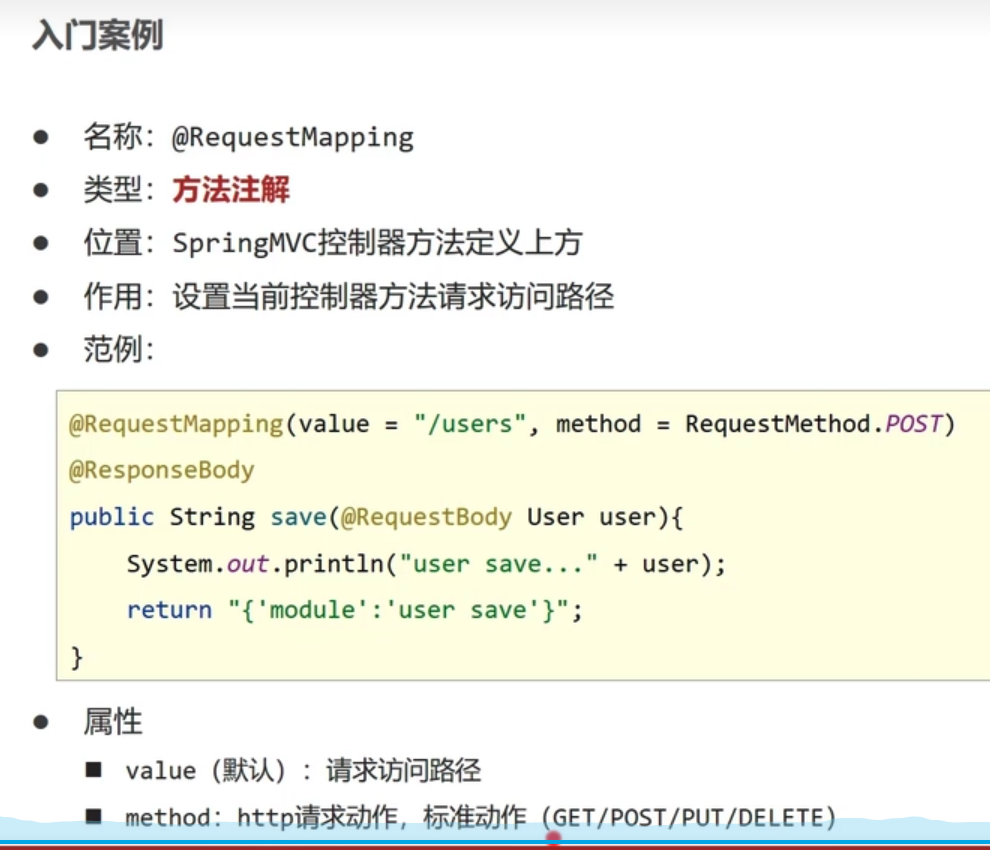The width and height of the screenshot is (990, 850).
Task: Click the return statement line
Action: (x=354, y=611)
